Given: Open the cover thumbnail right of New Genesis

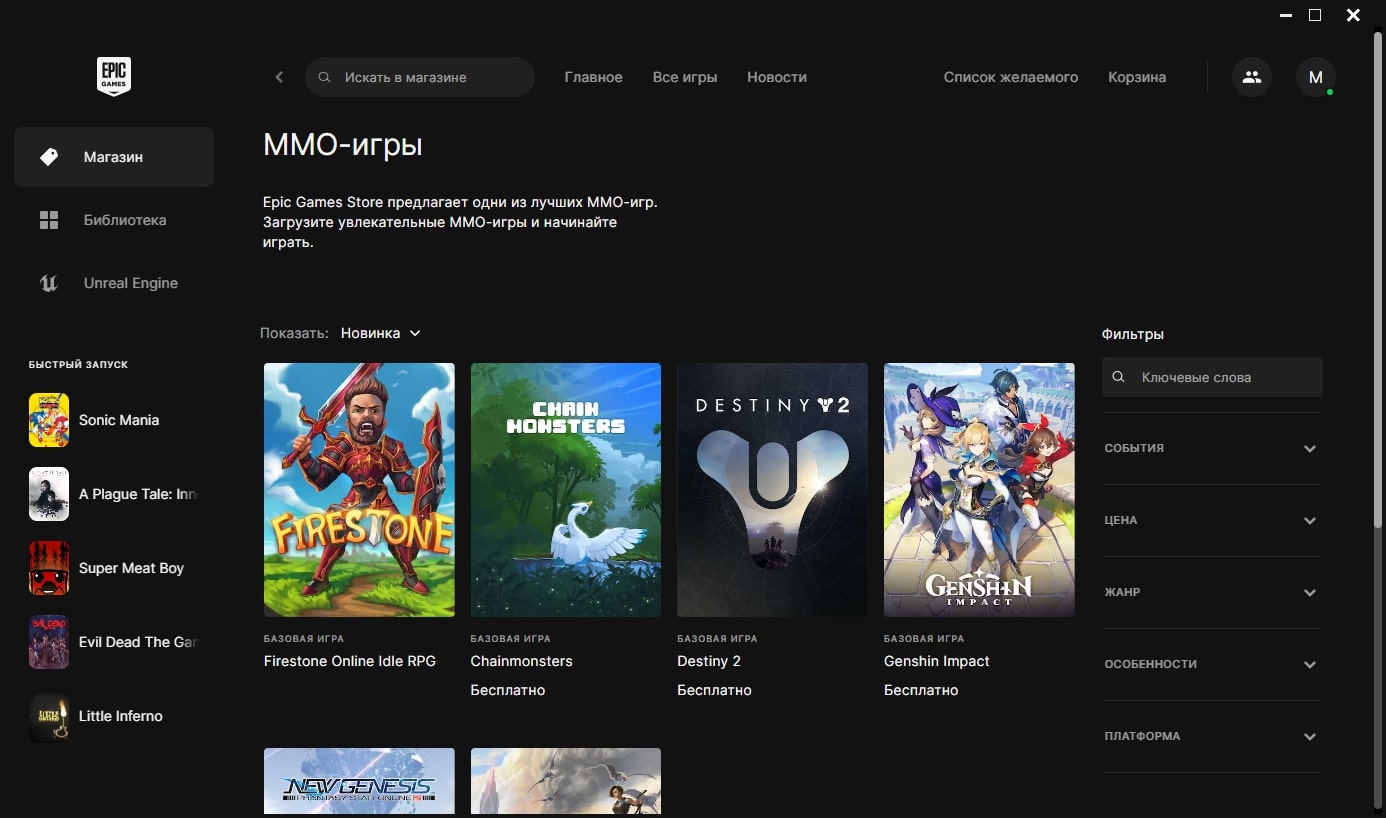Looking at the screenshot, I should click(x=566, y=781).
